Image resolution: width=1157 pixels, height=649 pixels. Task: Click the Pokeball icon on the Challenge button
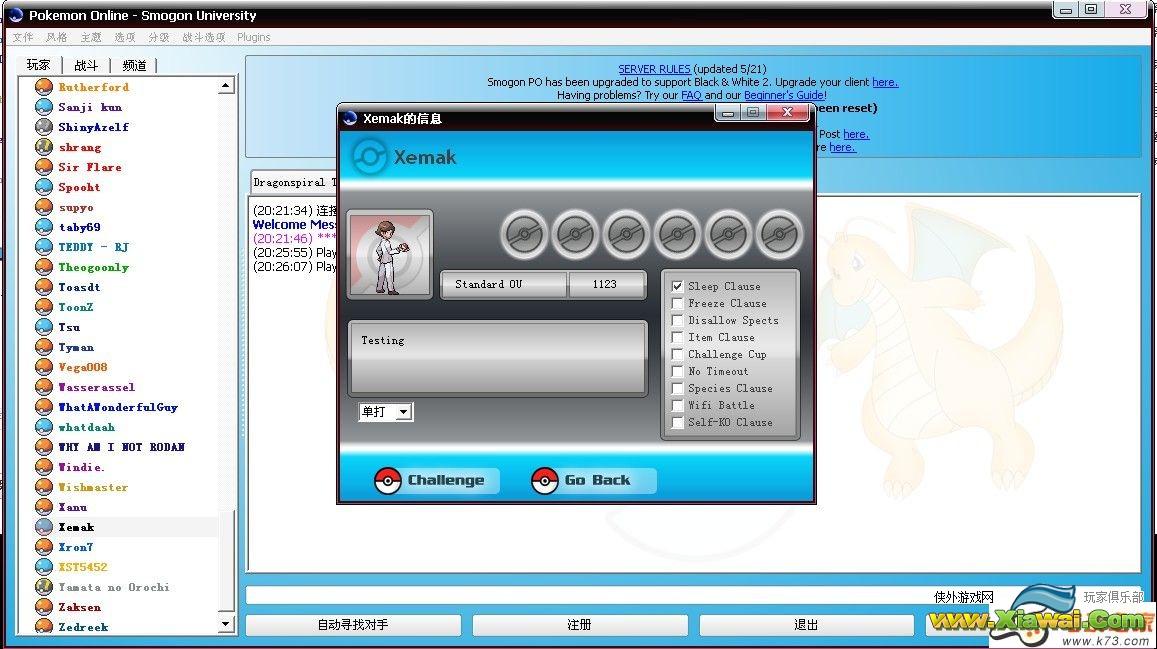coord(387,481)
